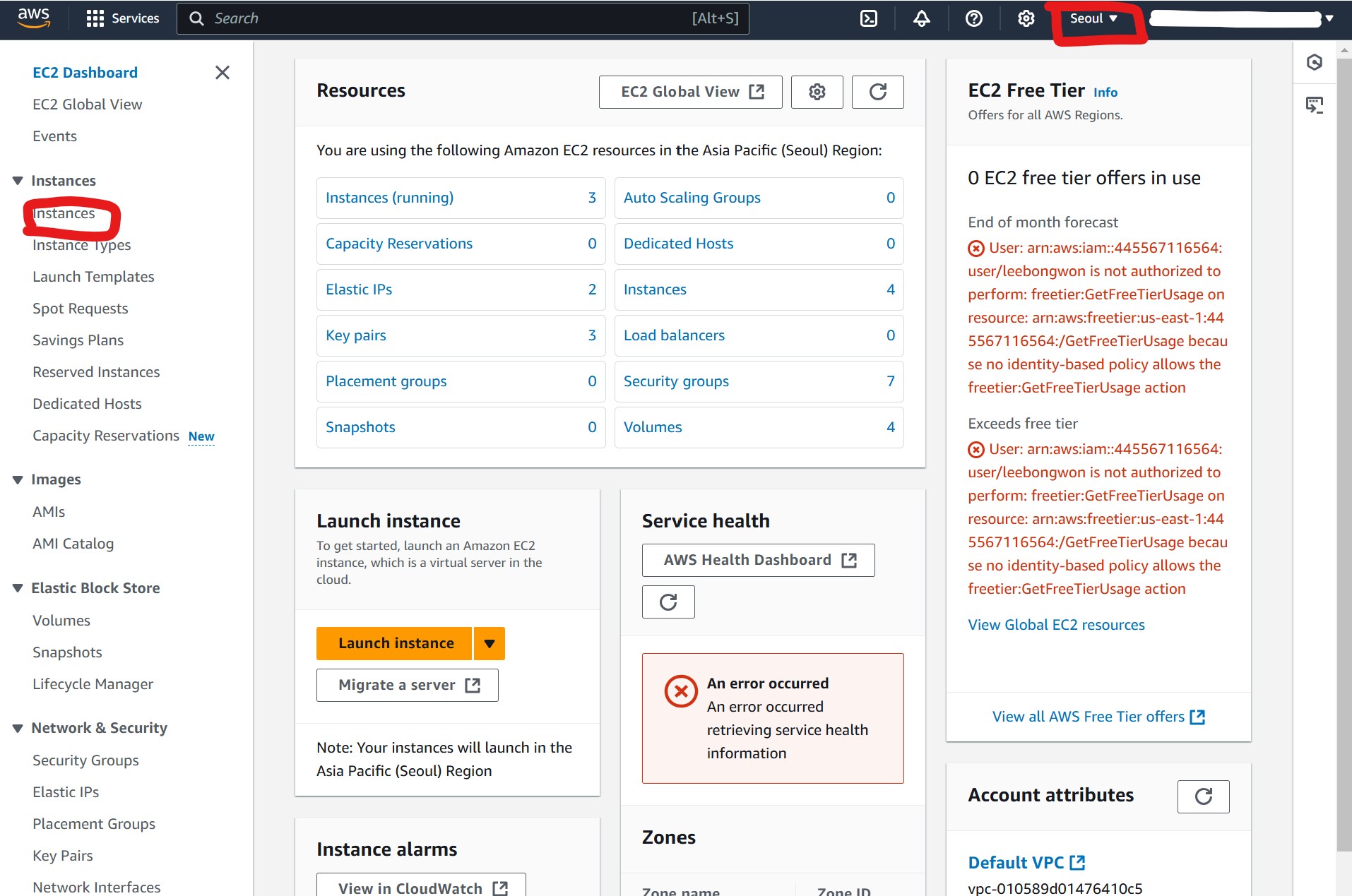Open the feedback screen icon on right rail
Viewport: 1352px width, 896px height.
[x=1315, y=105]
